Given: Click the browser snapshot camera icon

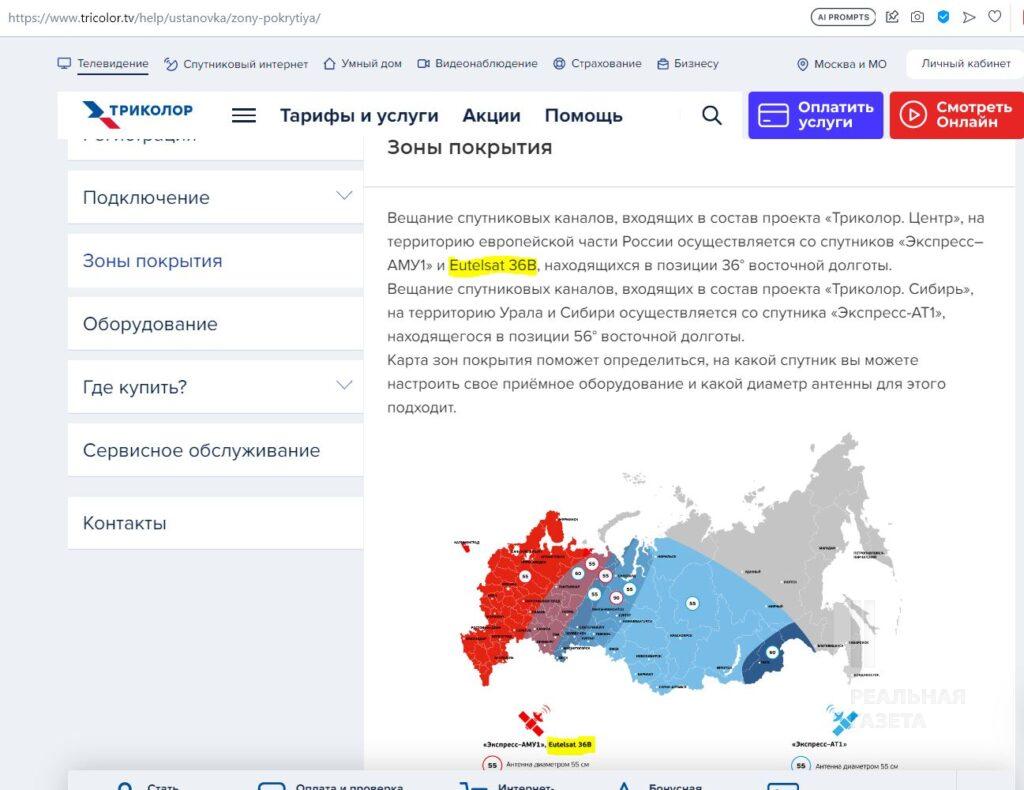Looking at the screenshot, I should (x=917, y=17).
